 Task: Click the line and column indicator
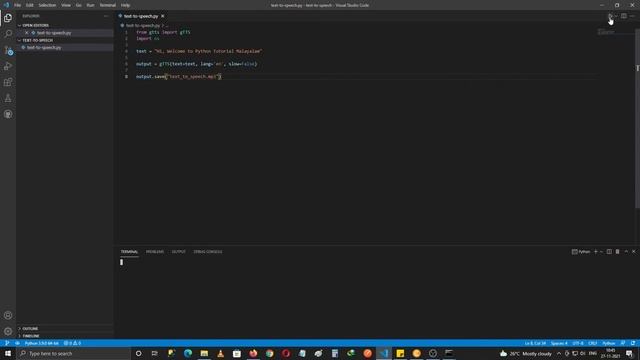point(535,343)
